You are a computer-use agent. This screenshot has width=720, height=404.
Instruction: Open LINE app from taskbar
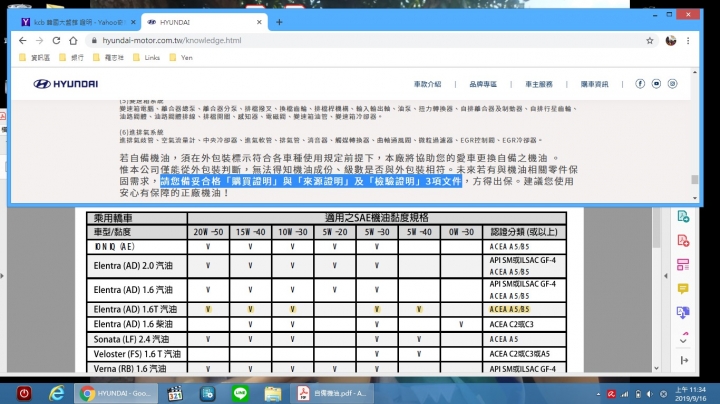[x=240, y=393]
